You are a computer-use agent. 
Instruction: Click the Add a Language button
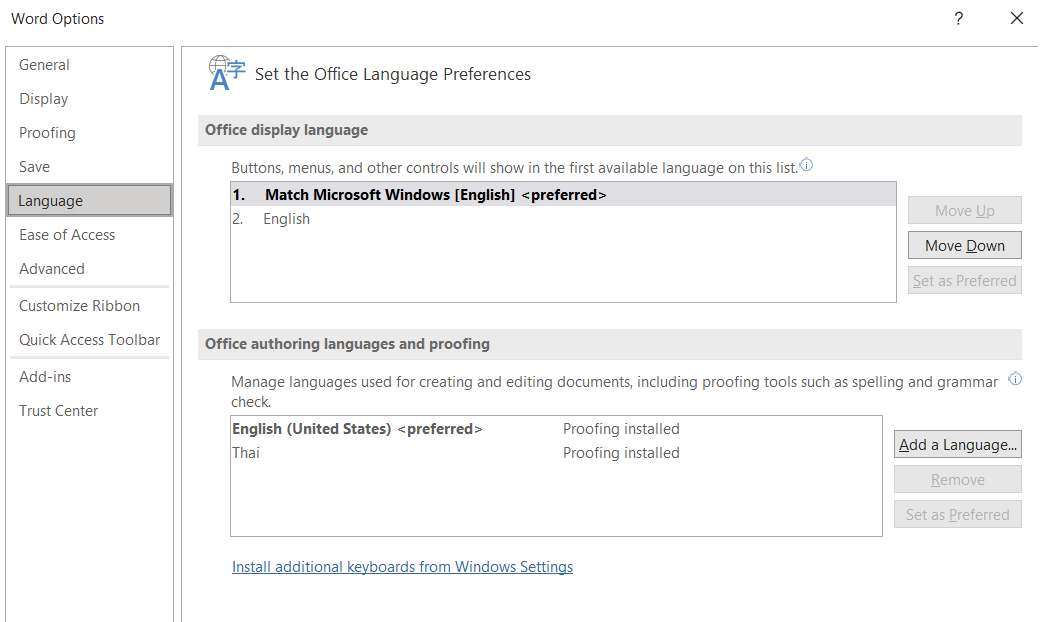click(958, 445)
